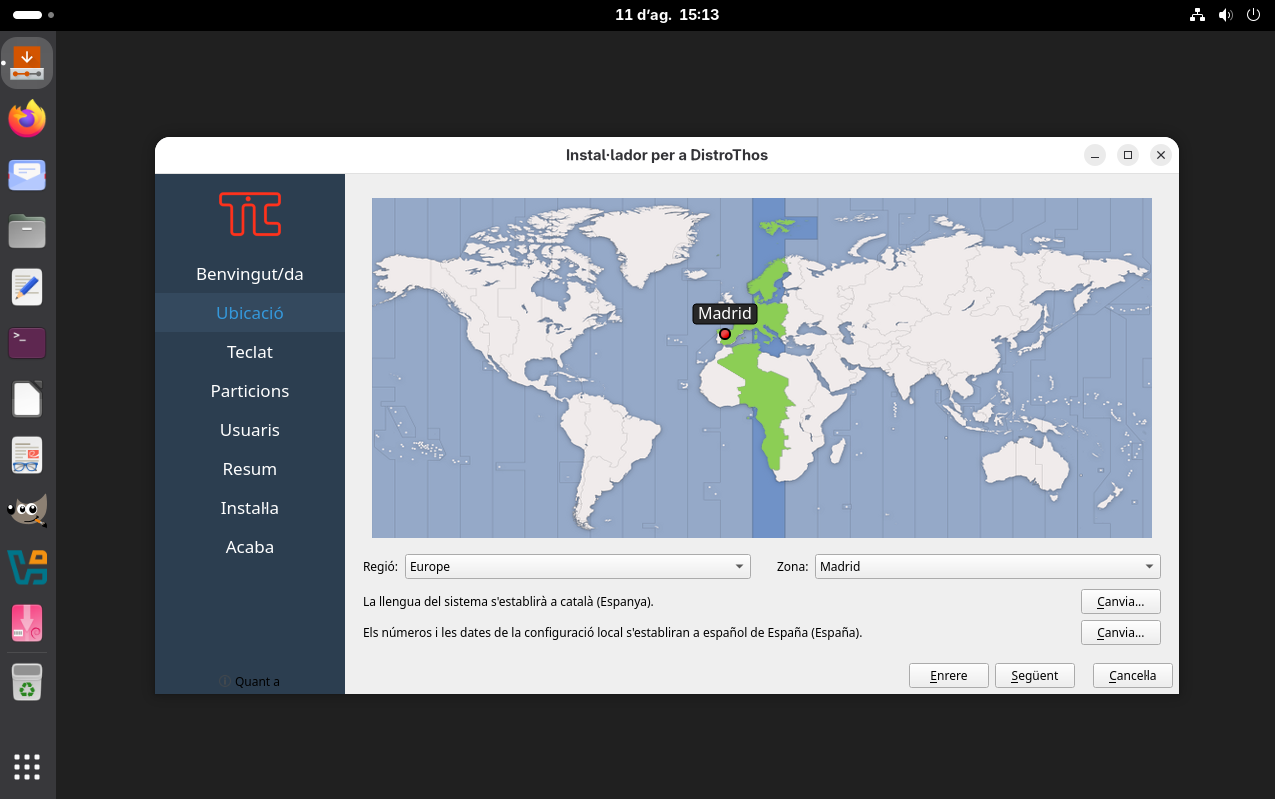Select the Resum step in sidebar
The height and width of the screenshot is (800, 1275).
coord(250,469)
